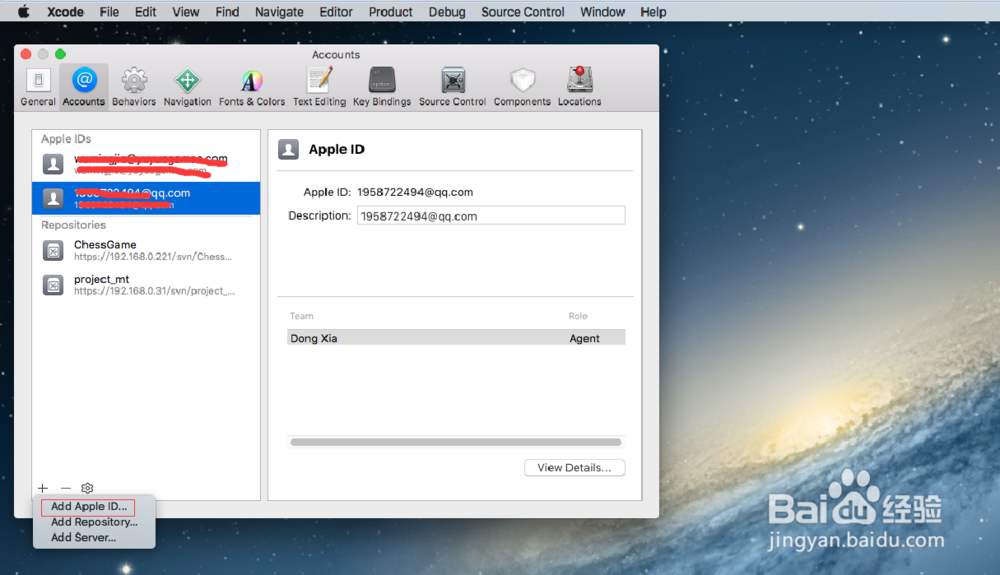Click the Apple ID value 1958722494@qq.com text
Viewport: 1000px width, 575px height.
click(x=415, y=192)
